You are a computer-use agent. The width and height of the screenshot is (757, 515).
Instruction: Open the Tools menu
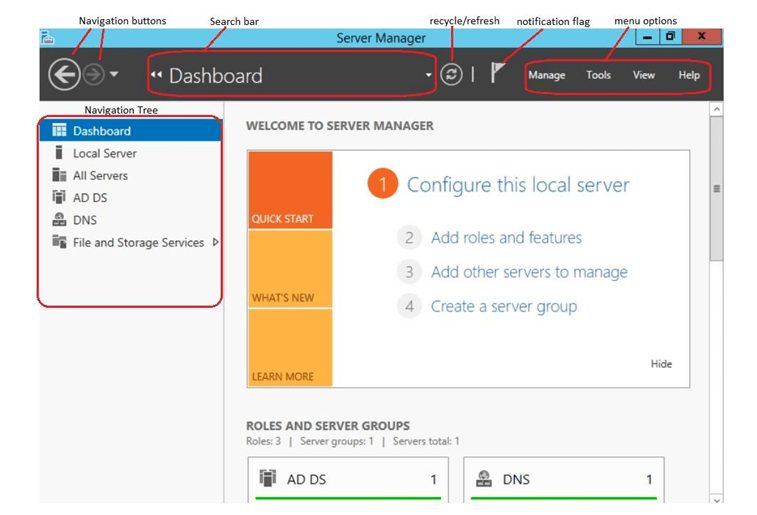point(598,75)
